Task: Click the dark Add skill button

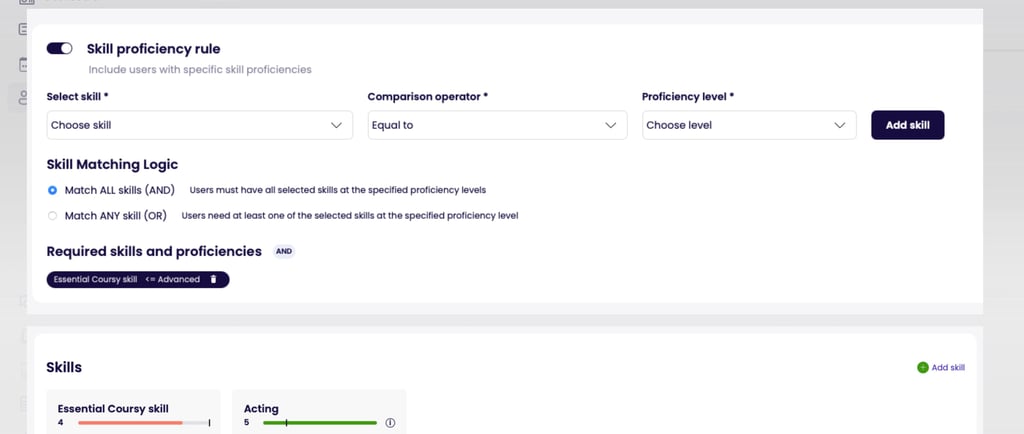Action: [x=907, y=125]
